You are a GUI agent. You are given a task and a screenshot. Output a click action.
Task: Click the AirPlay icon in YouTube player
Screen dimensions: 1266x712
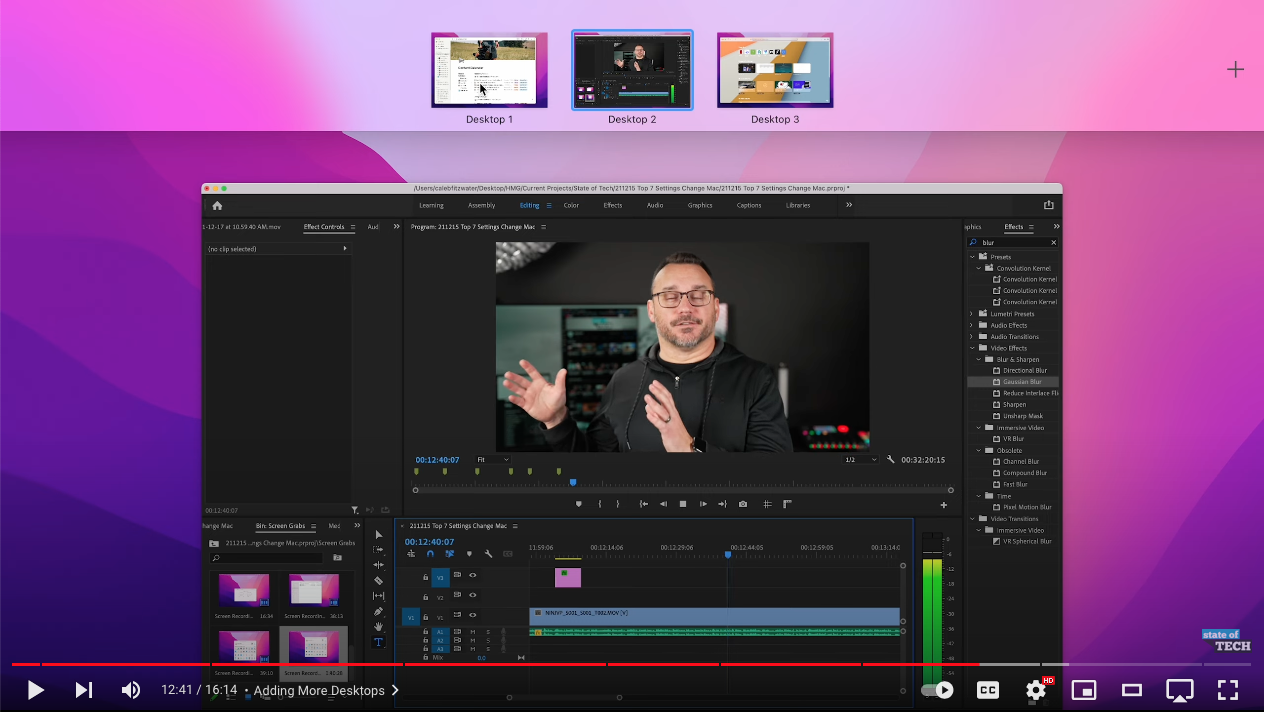pyautogui.click(x=1180, y=690)
